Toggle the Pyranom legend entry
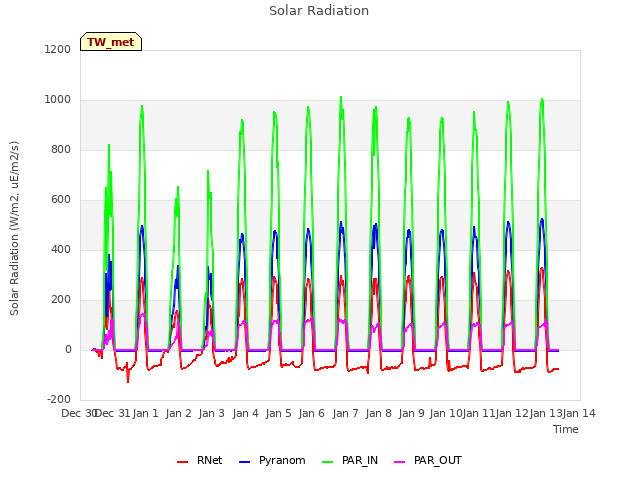This screenshot has height=480, width=640. pyautogui.click(x=272, y=460)
